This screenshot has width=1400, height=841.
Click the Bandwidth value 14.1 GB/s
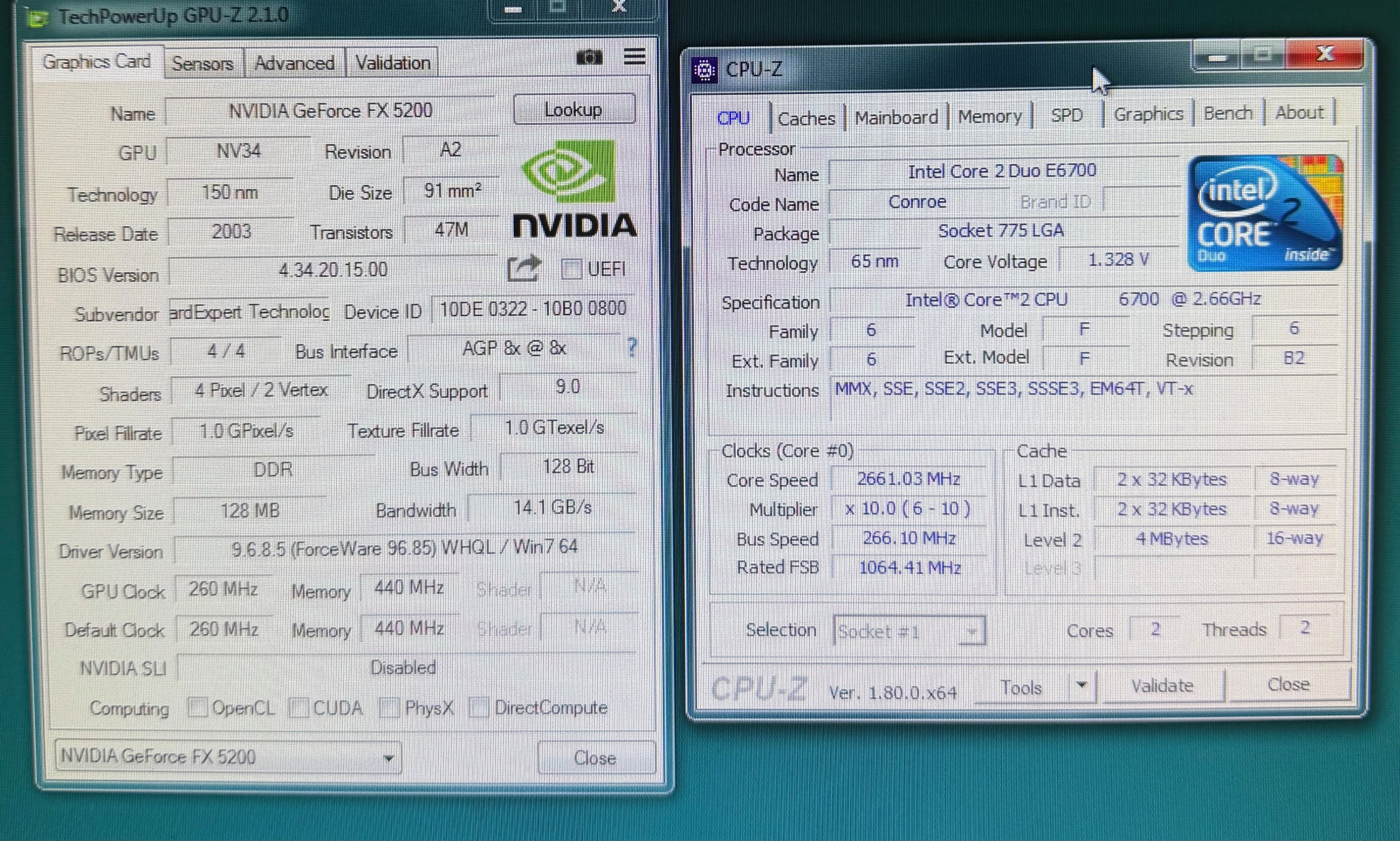click(x=552, y=507)
